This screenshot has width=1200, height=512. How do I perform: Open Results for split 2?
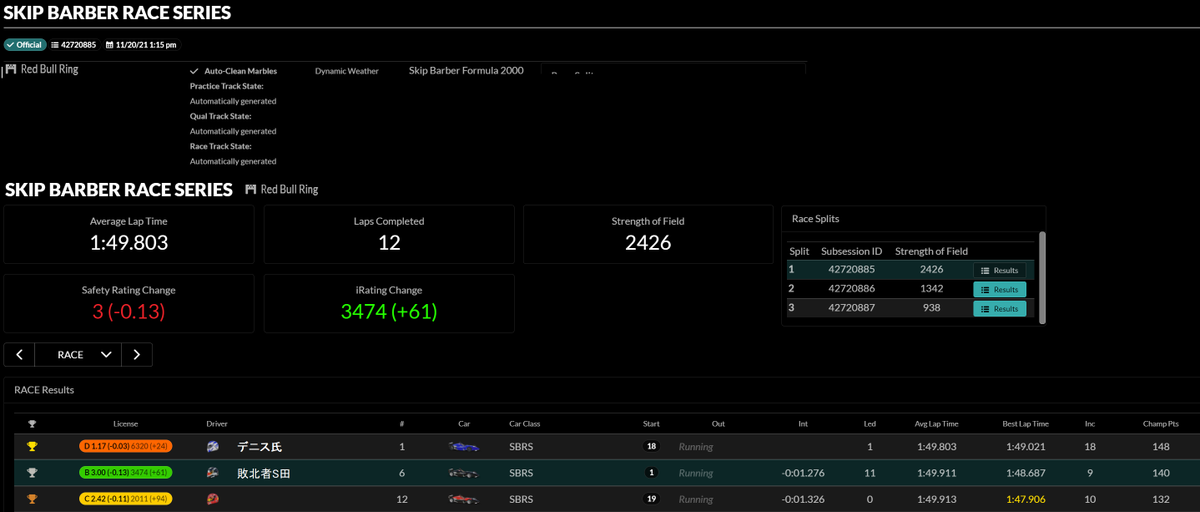click(999, 289)
